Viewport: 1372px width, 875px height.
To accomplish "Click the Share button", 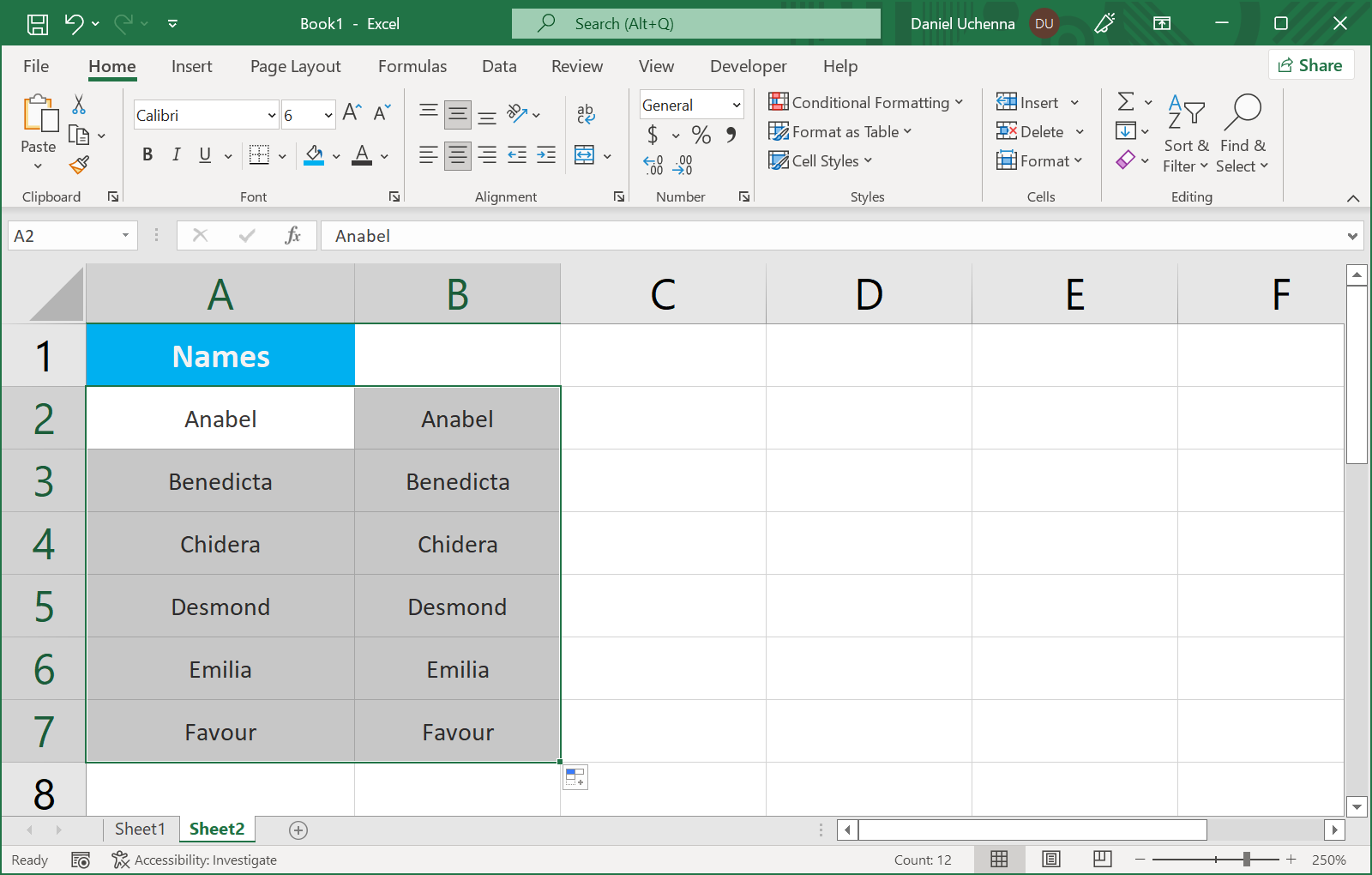I will (1310, 65).
